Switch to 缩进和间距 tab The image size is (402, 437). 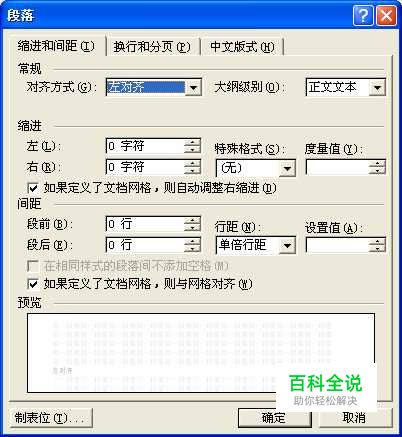(x=56, y=46)
